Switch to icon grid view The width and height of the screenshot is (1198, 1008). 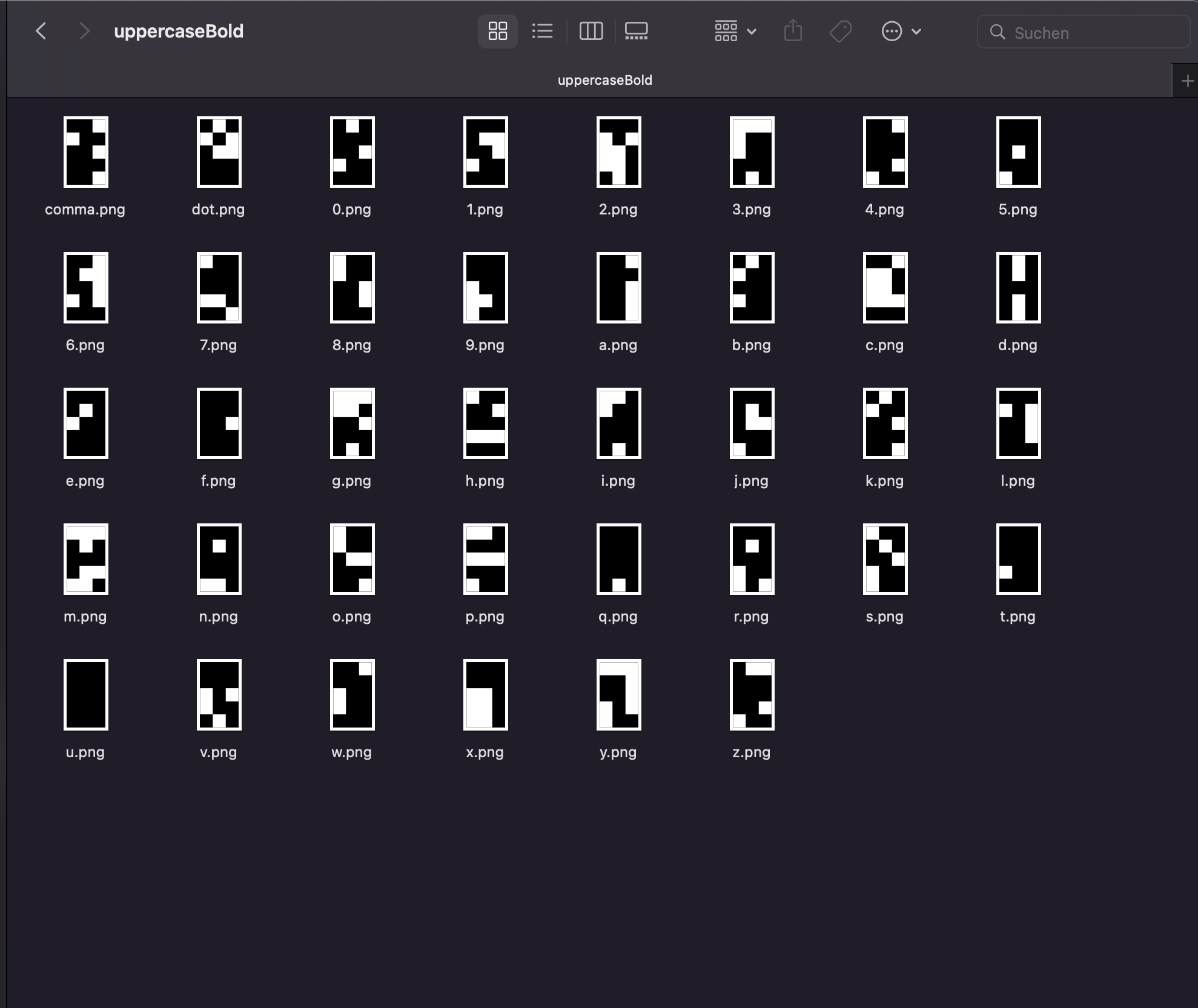coord(497,31)
